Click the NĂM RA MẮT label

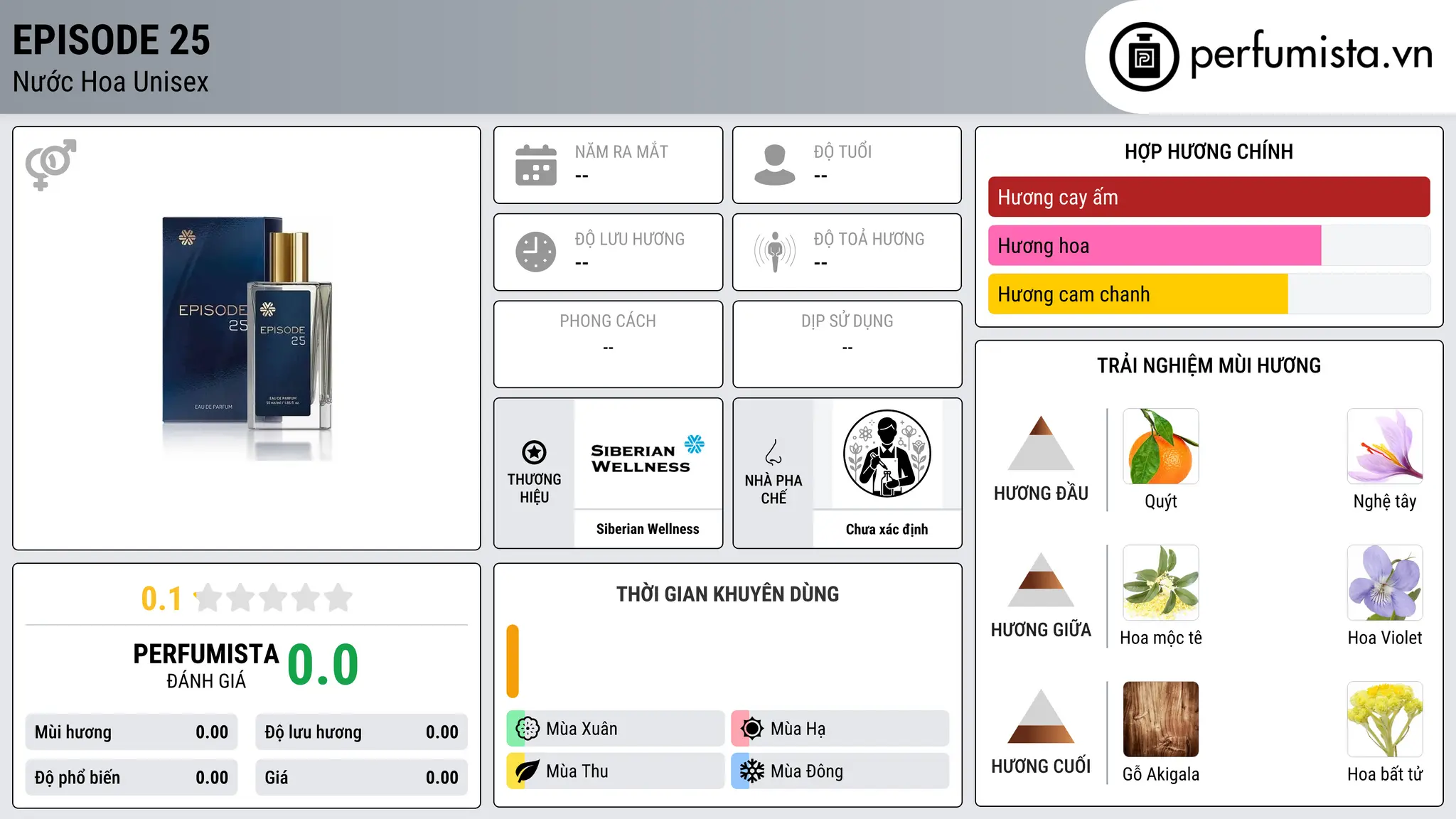pyautogui.click(x=621, y=151)
